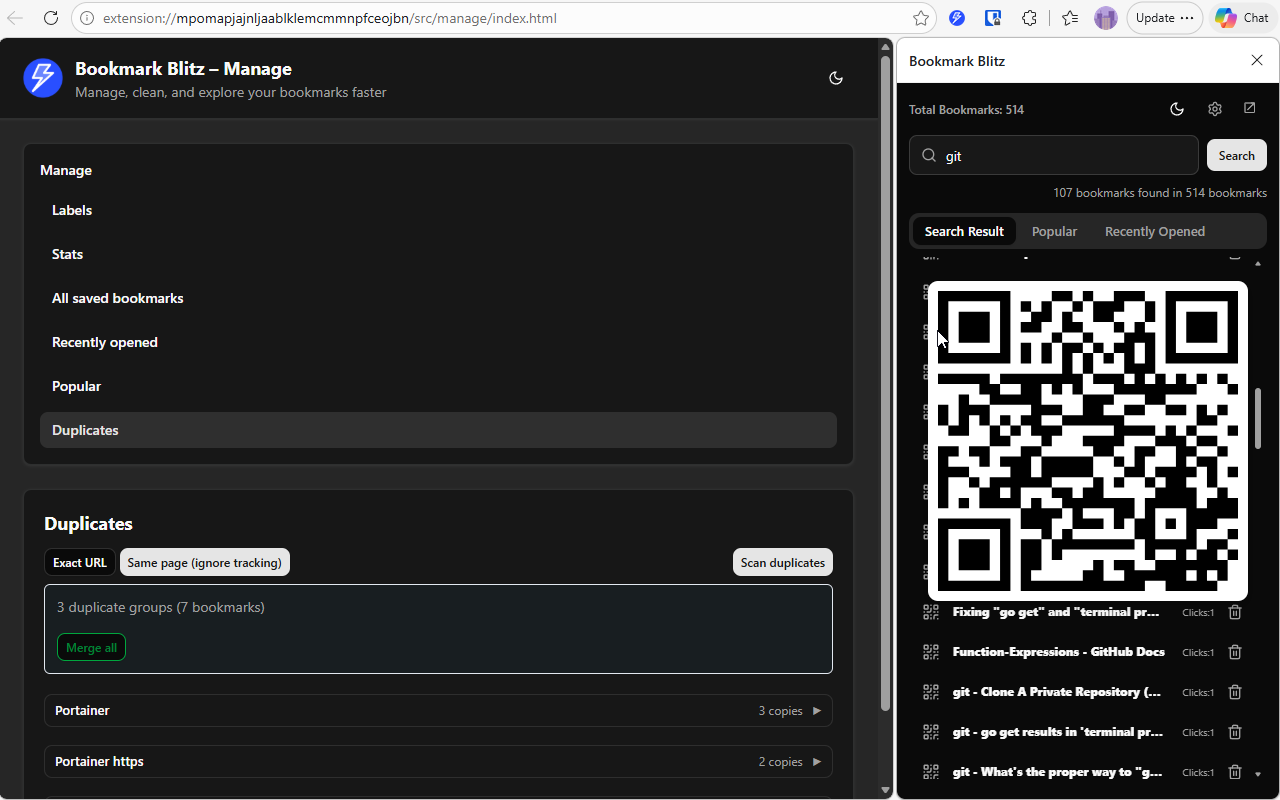Open All saved bookmarks in Manage menu
Screen dimensions: 1280x800
coord(438,298)
